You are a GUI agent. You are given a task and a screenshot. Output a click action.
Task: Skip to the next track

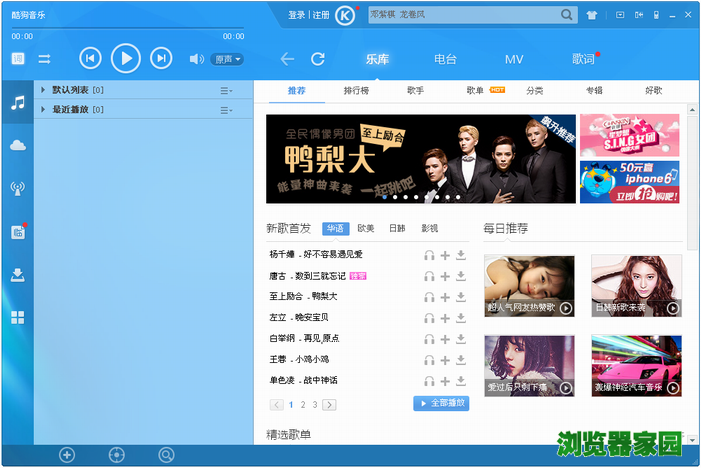pos(161,59)
